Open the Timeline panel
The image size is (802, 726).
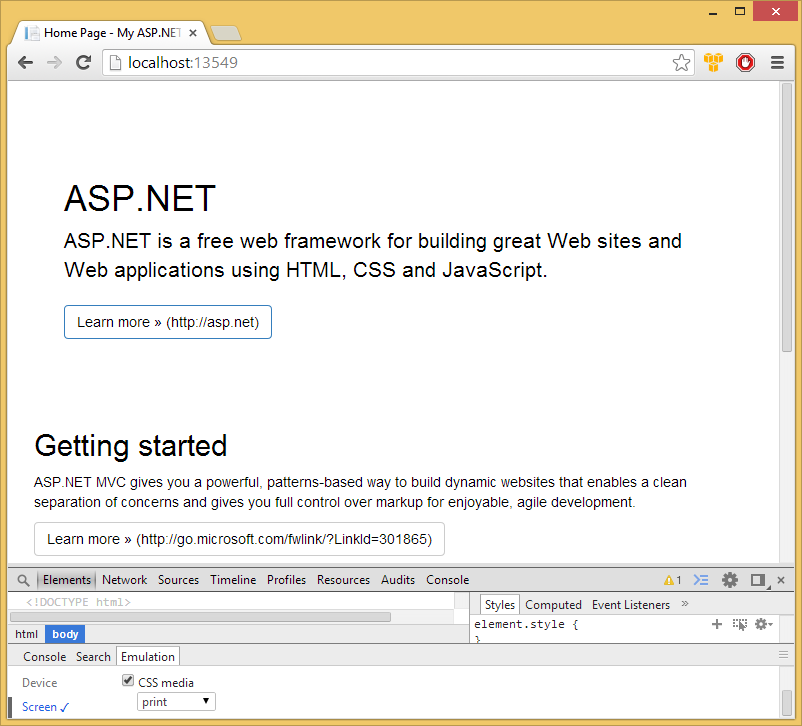(x=233, y=580)
